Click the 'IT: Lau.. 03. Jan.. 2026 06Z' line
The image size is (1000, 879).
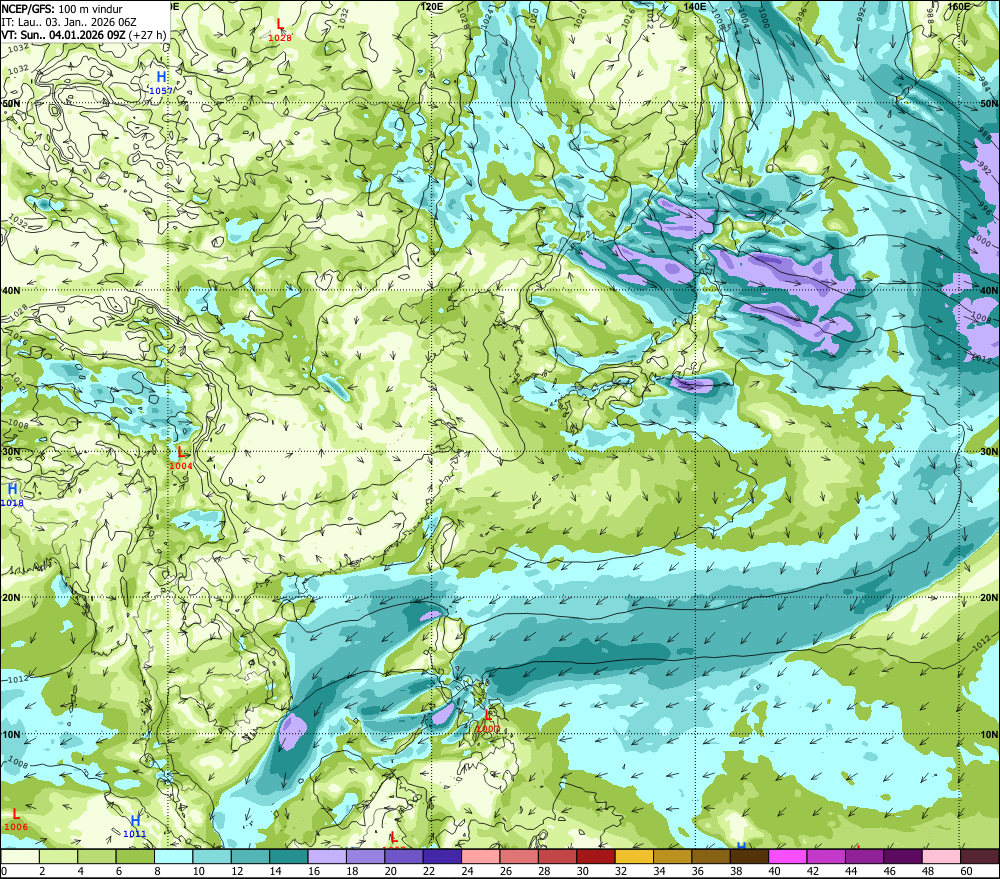pyautogui.click(x=69, y=22)
